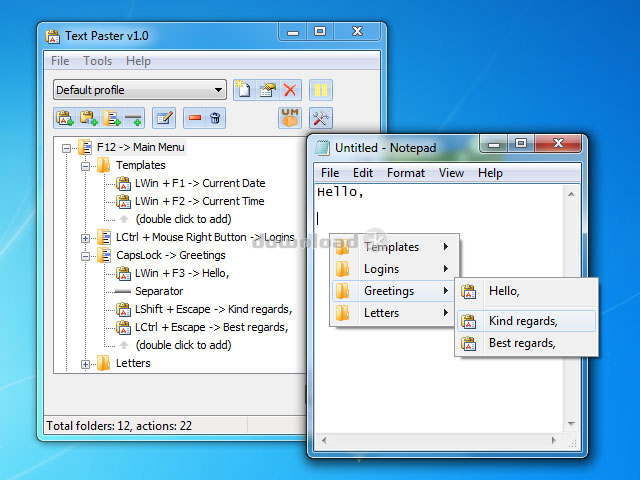Open the Tools menu in Text Paster
The height and width of the screenshot is (480, 640).
97,61
